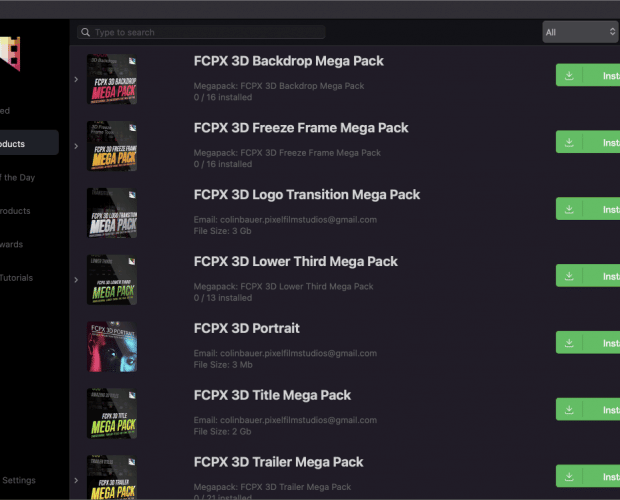Install the FCPX 3D Title Mega Pack
Viewport: 620px width, 500px height.
coord(601,409)
